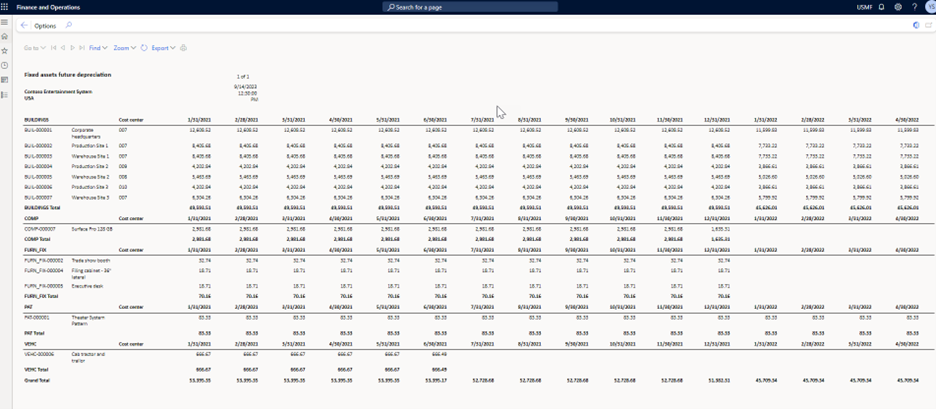Click Warehouse Site 2 row name
The height and width of the screenshot is (409, 936).
point(90,176)
